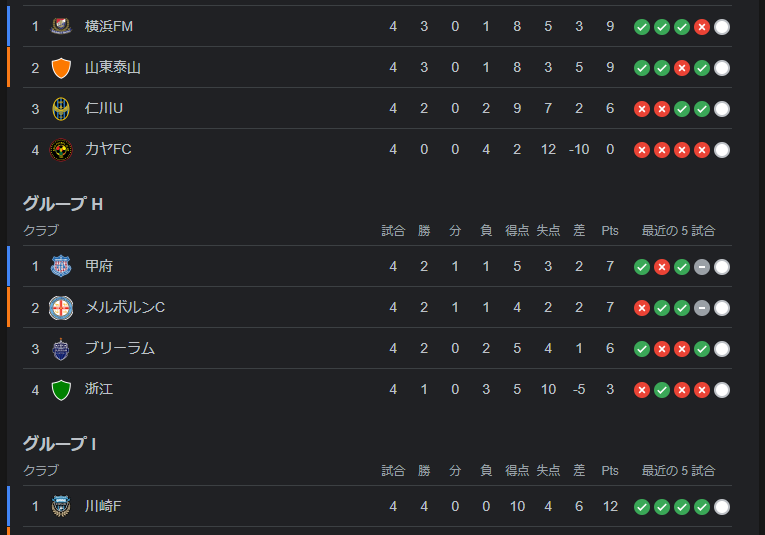Click 甲府's gray draw result indicator
The height and width of the screenshot is (535, 765).
[702, 267]
